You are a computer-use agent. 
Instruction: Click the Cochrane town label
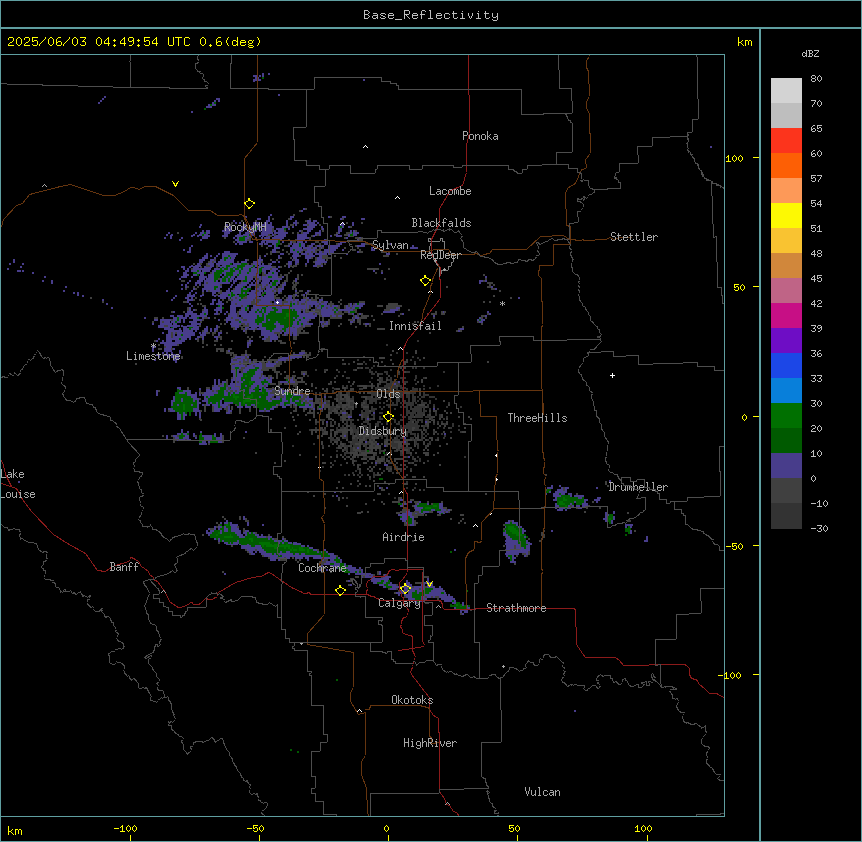(322, 568)
